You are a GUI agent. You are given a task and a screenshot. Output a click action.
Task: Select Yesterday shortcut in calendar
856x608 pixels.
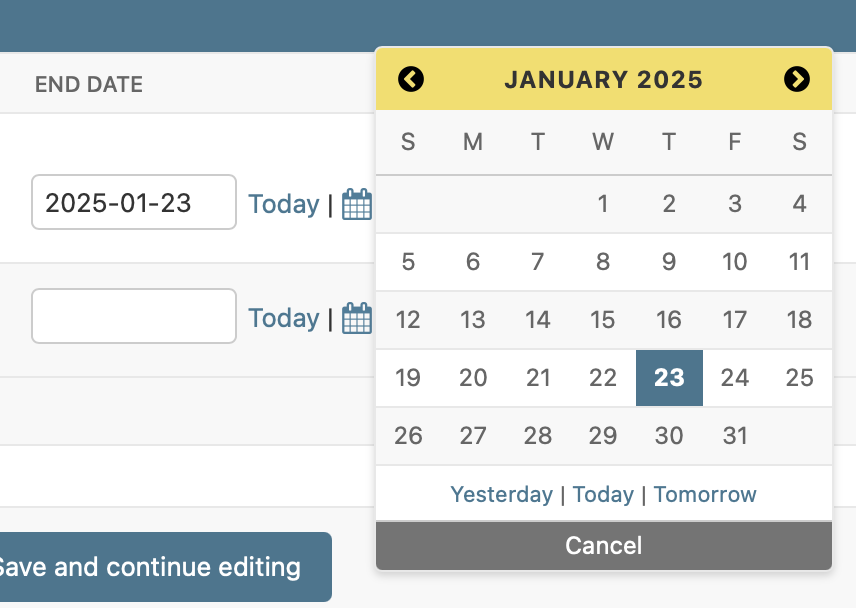coord(501,494)
